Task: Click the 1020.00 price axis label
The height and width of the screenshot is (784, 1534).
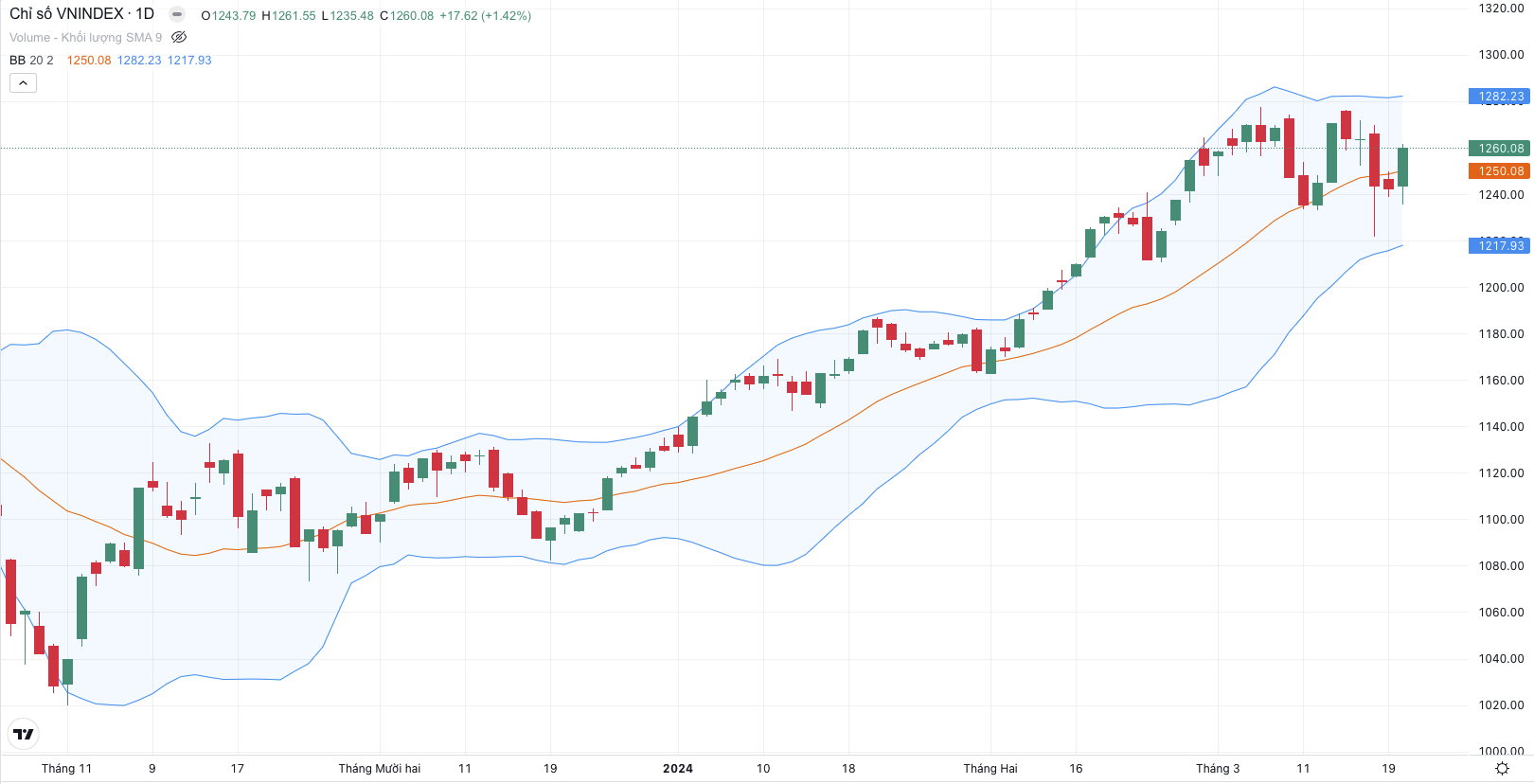Action: (x=1502, y=705)
